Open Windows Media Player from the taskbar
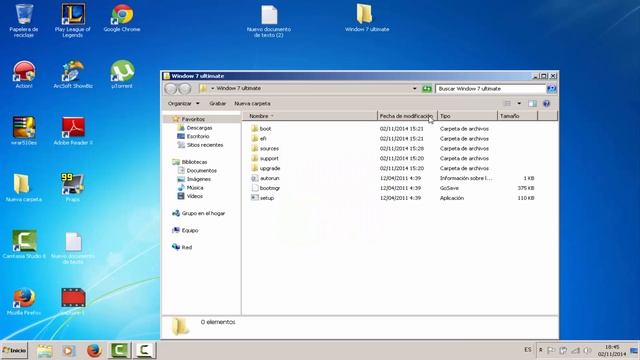This screenshot has height=360, width=640. (69, 351)
